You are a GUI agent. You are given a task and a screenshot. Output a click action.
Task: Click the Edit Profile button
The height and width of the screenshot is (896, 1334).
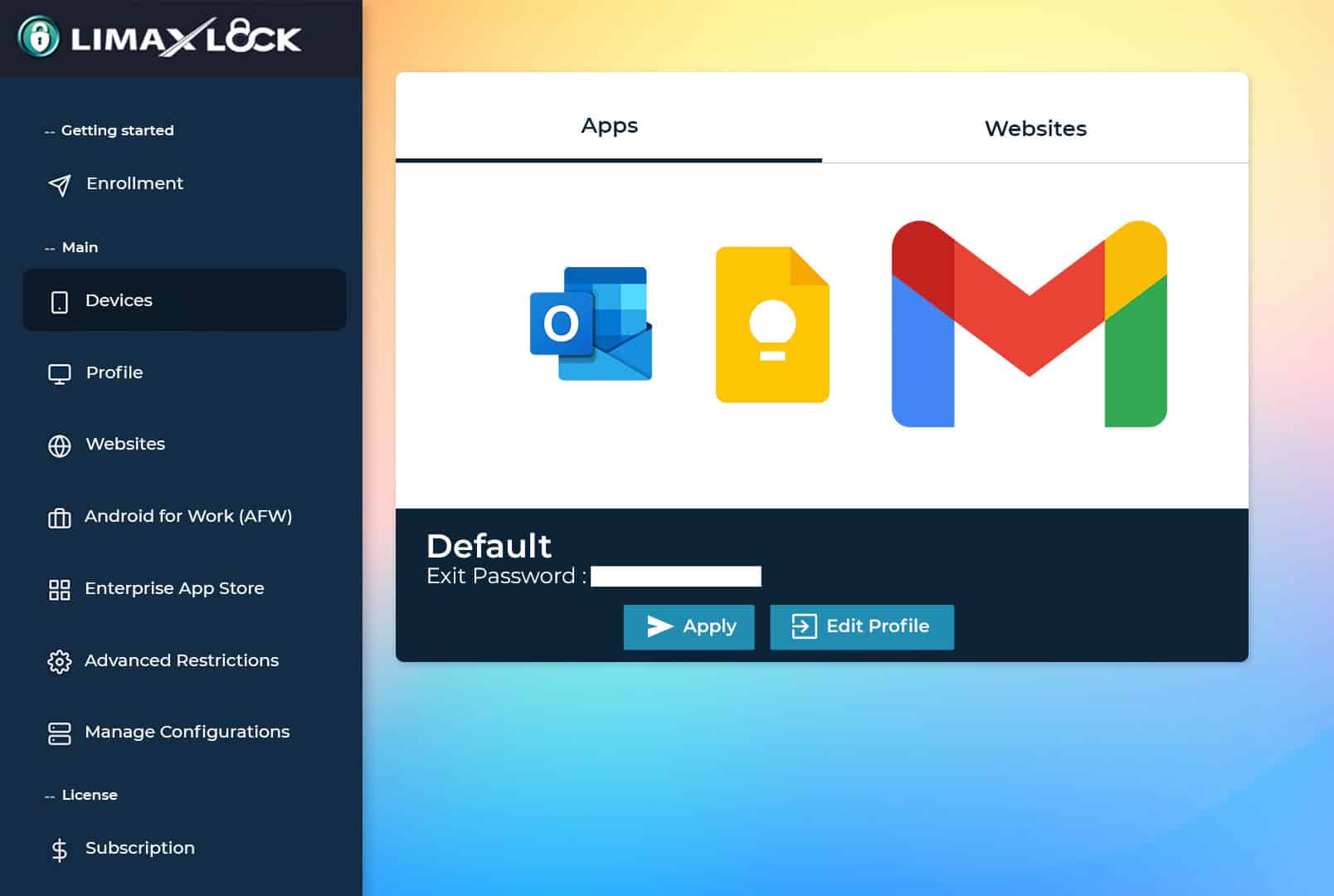coord(862,627)
